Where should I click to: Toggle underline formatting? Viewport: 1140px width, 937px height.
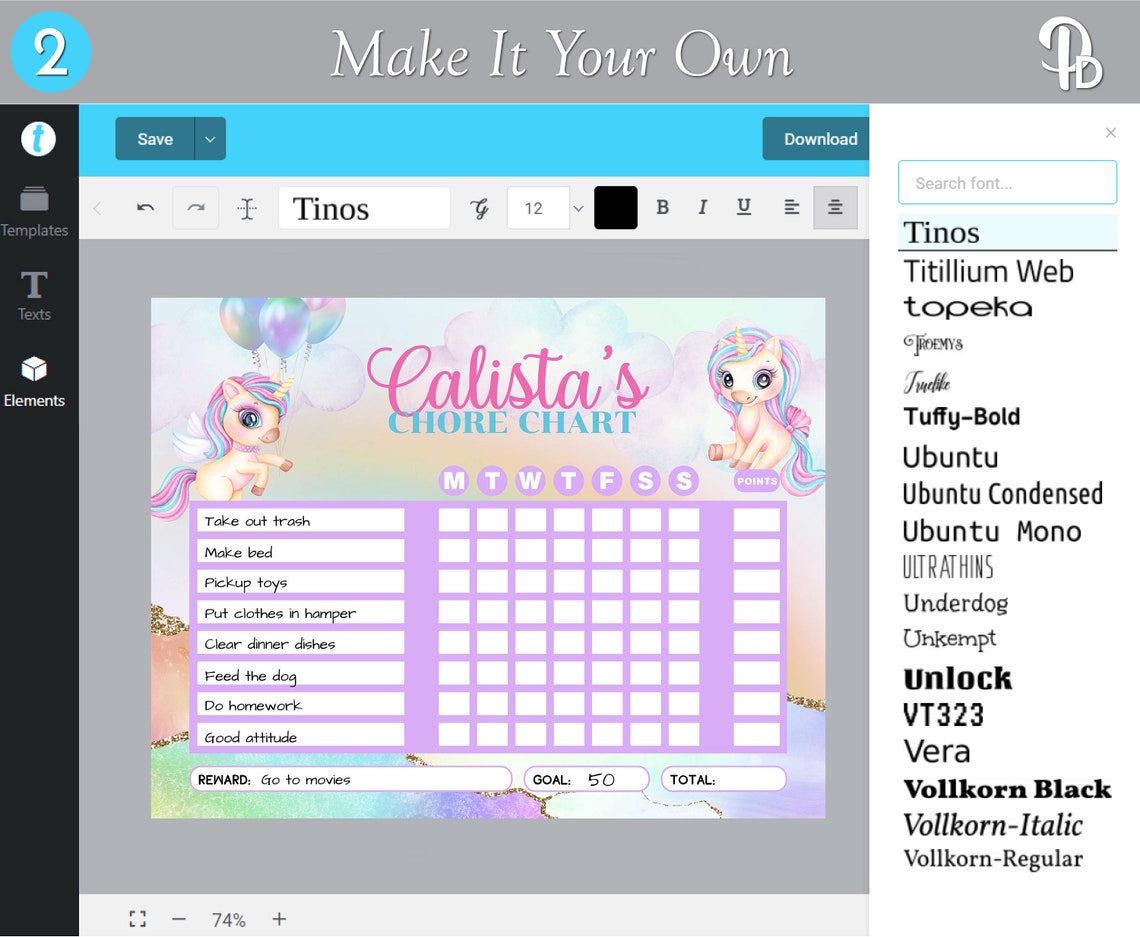[743, 207]
